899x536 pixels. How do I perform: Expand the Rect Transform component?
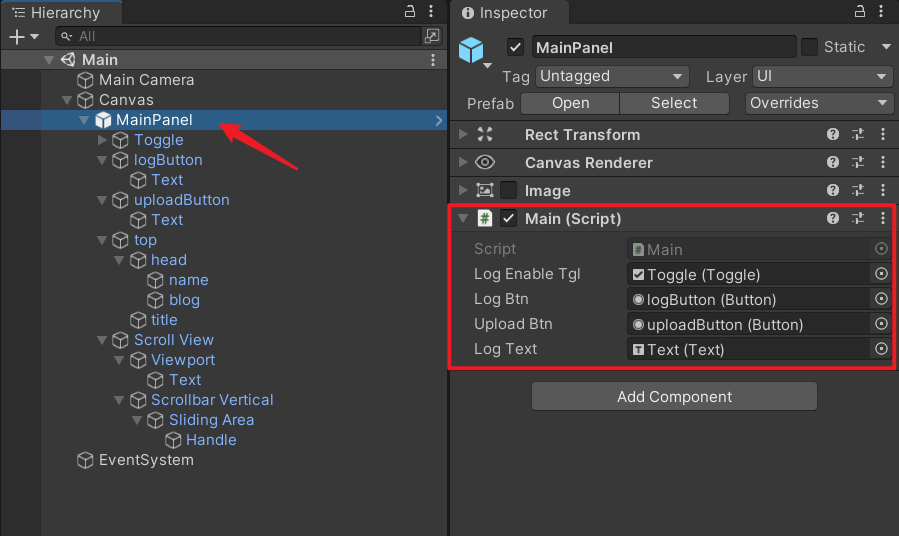463,134
